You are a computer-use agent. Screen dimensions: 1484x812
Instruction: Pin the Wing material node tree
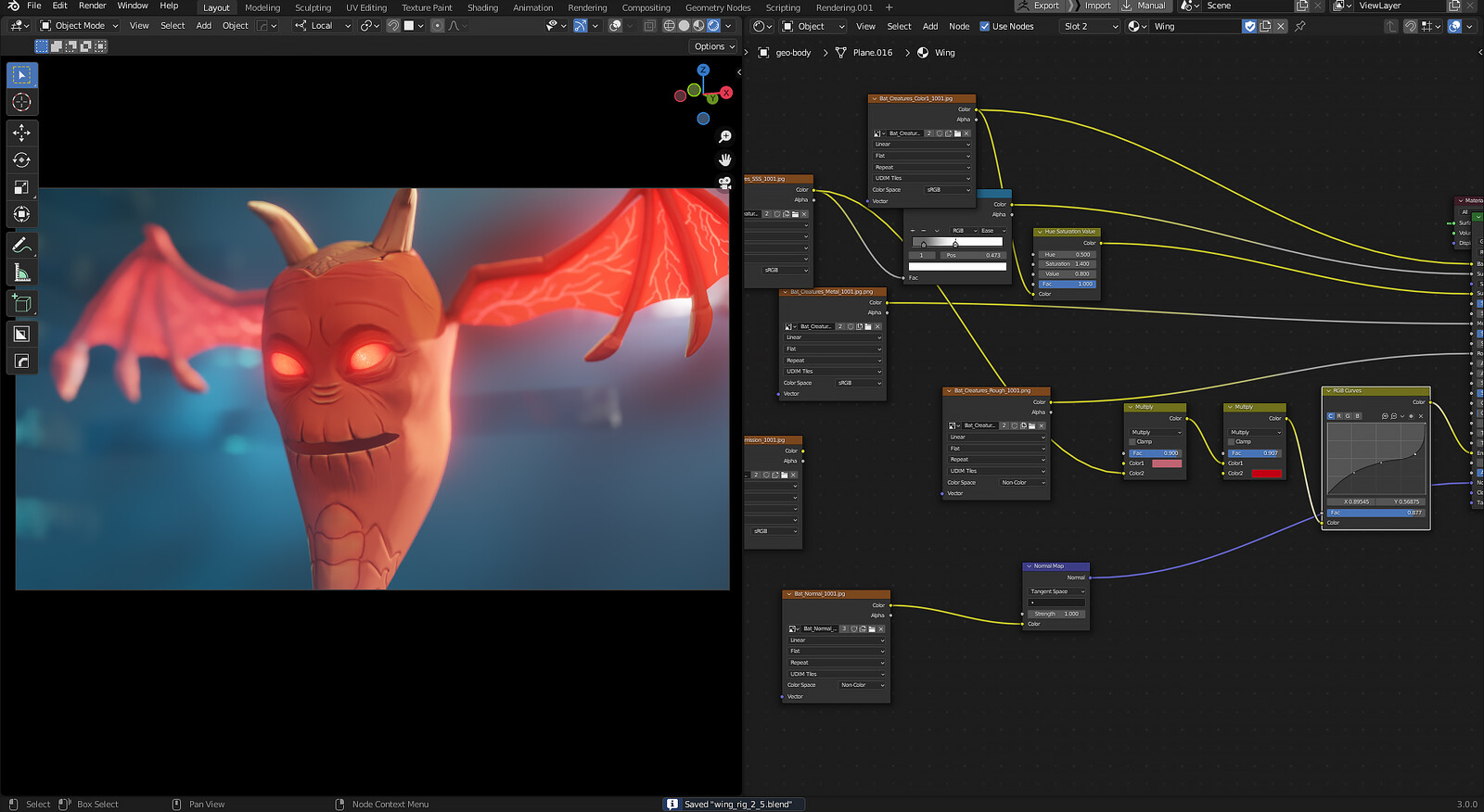[x=1300, y=26]
